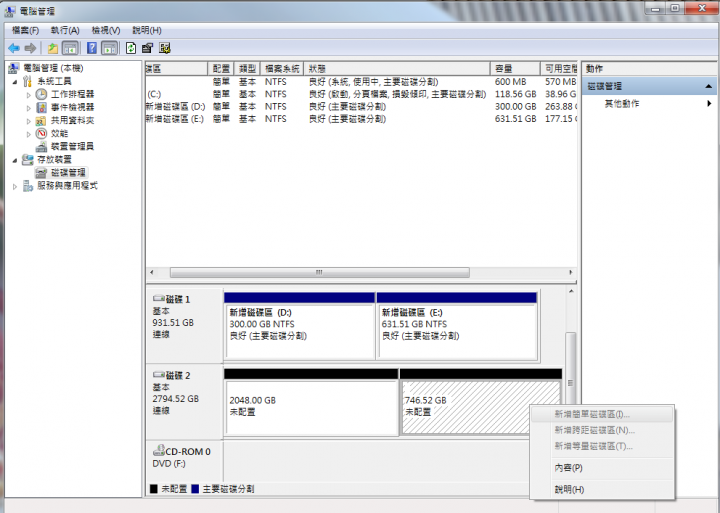Click 其他動作 in the actions pane
The width and height of the screenshot is (720, 513).
pos(622,104)
